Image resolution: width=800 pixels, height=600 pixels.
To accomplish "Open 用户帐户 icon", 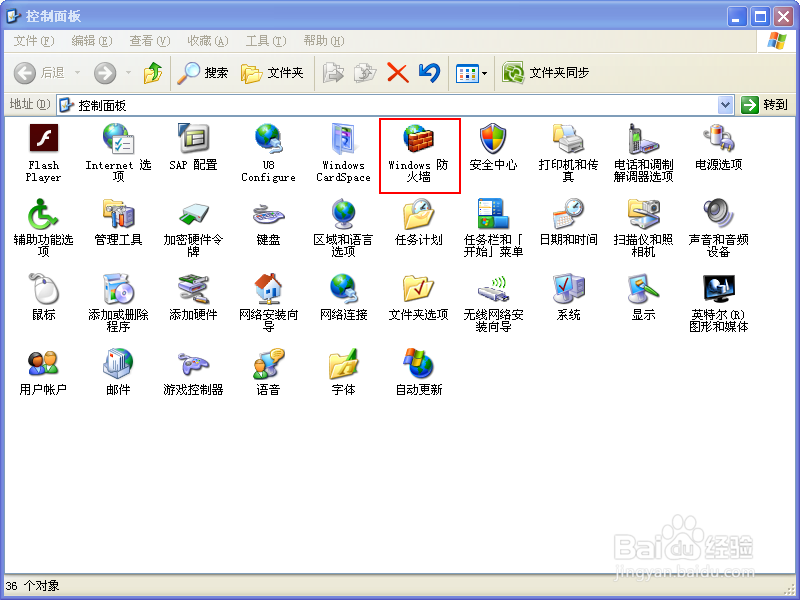I will pyautogui.click(x=43, y=372).
